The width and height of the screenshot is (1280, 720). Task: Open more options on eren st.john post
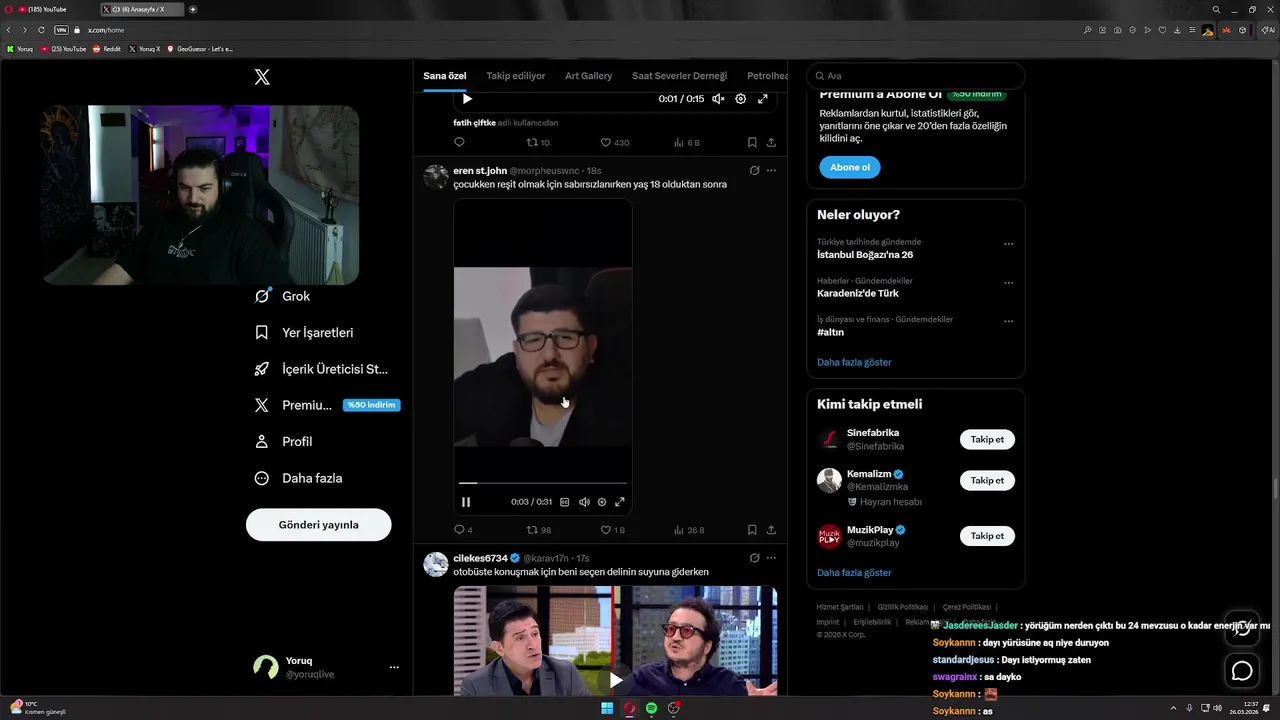(x=771, y=171)
